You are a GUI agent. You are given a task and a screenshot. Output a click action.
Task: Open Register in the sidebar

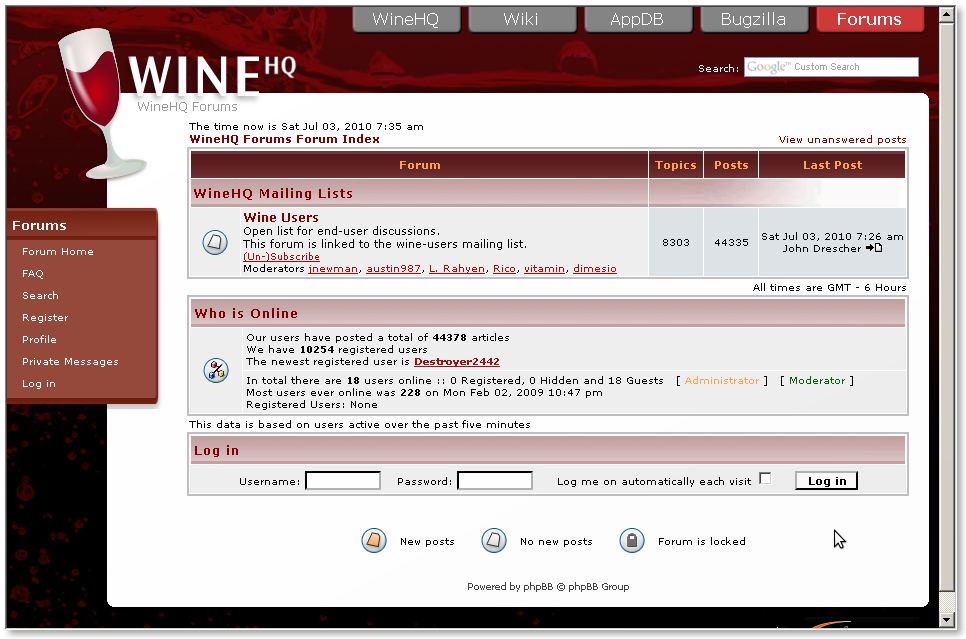pyautogui.click(x=45, y=318)
